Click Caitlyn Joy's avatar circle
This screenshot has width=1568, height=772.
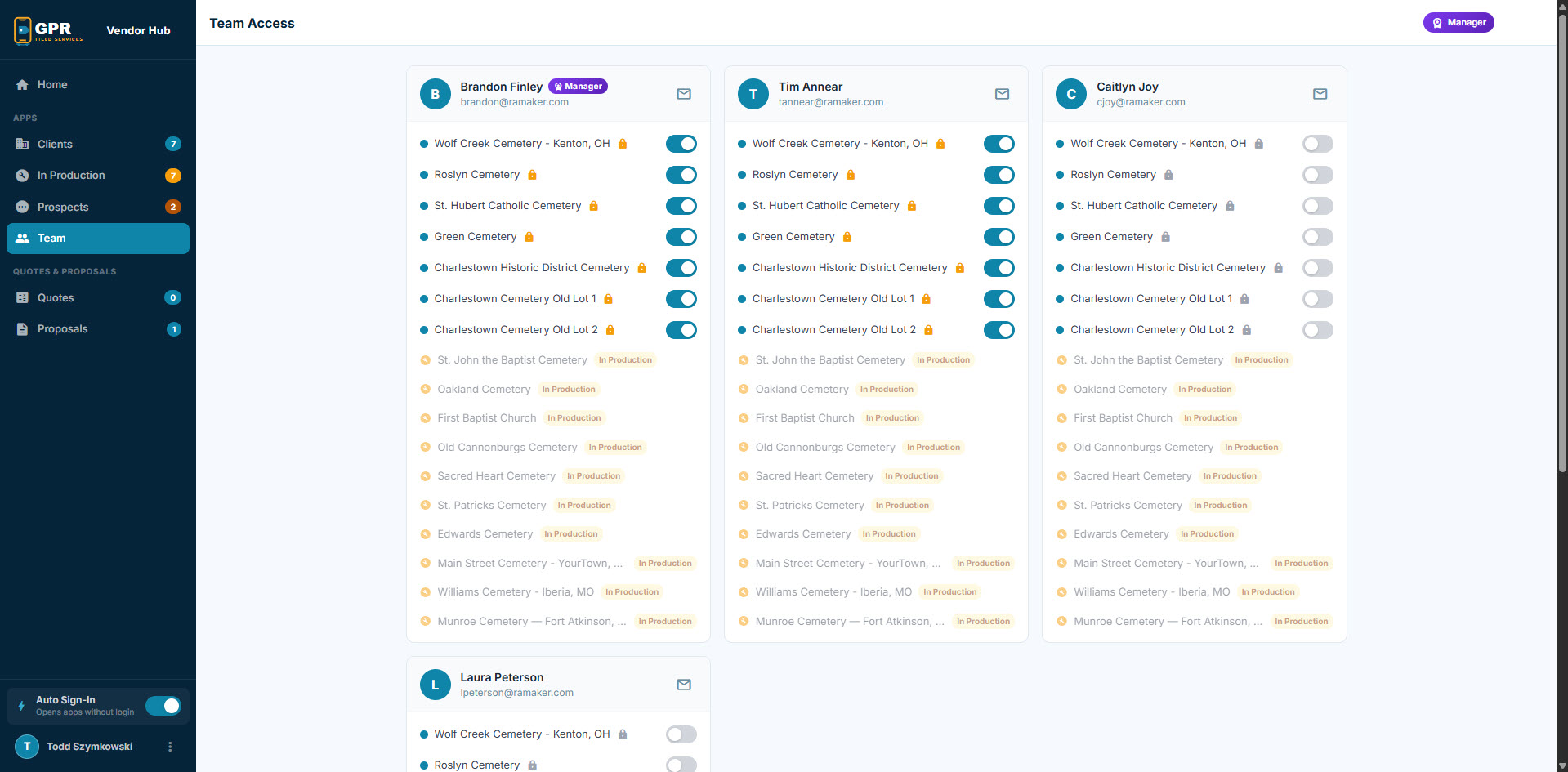click(x=1070, y=94)
